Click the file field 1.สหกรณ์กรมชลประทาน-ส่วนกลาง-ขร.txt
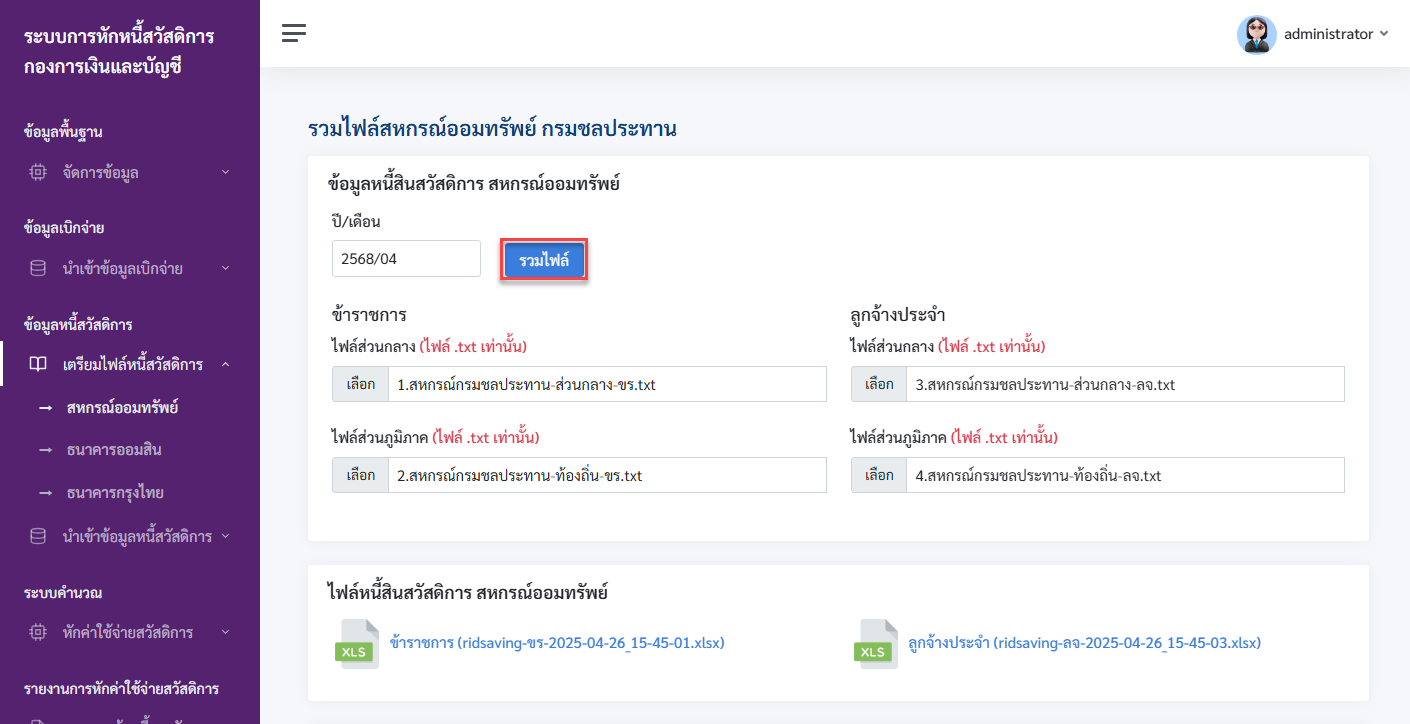 coord(607,384)
